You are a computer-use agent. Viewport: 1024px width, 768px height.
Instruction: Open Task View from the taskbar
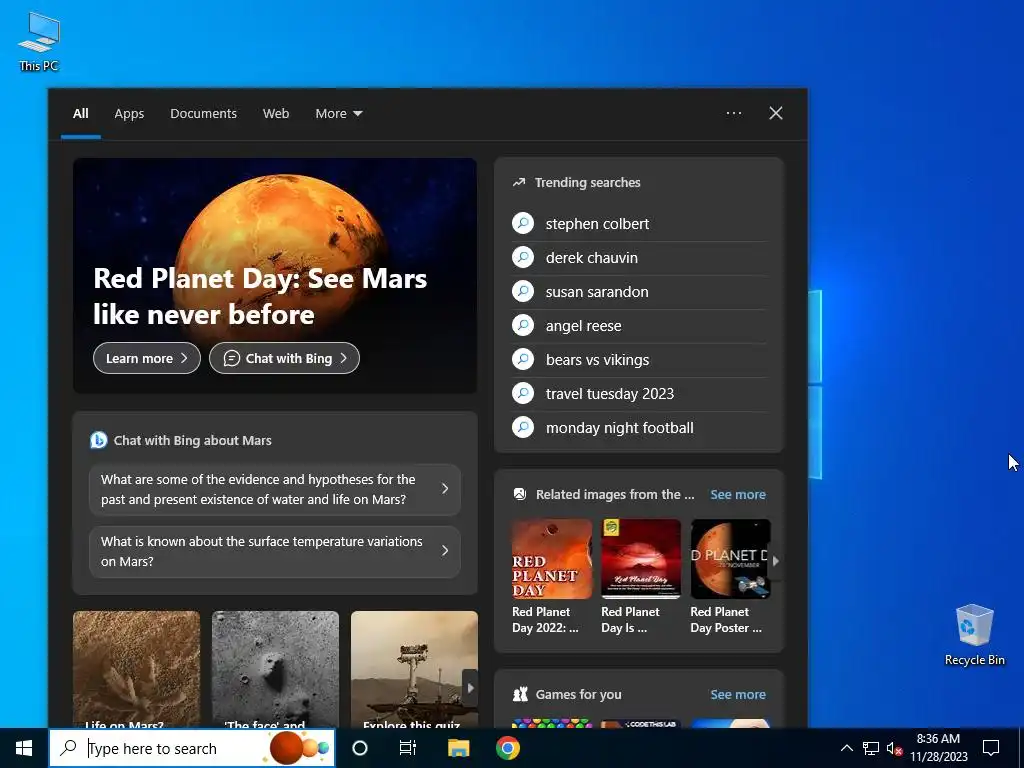point(408,748)
